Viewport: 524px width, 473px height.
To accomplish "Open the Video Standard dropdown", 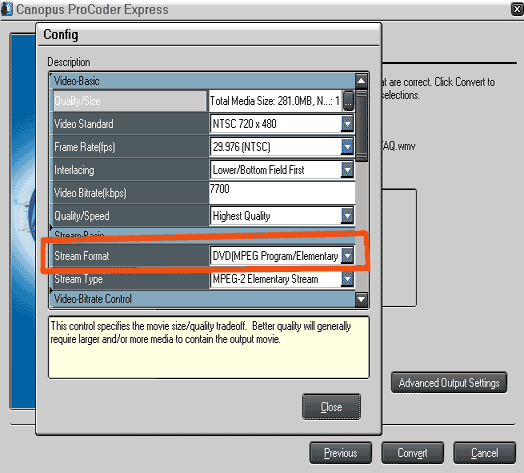I will 347,124.
